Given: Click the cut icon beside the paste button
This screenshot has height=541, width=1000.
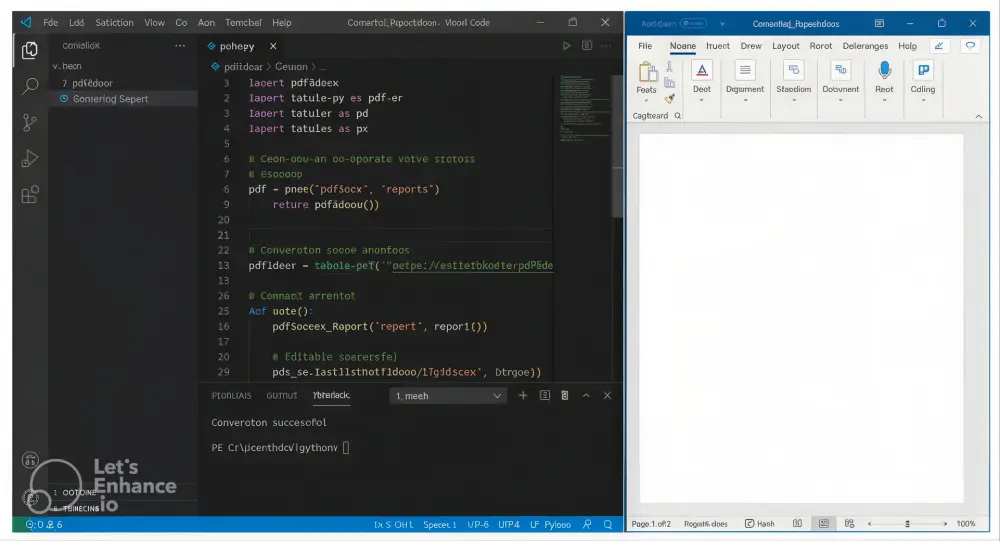Looking at the screenshot, I should click(669, 66).
